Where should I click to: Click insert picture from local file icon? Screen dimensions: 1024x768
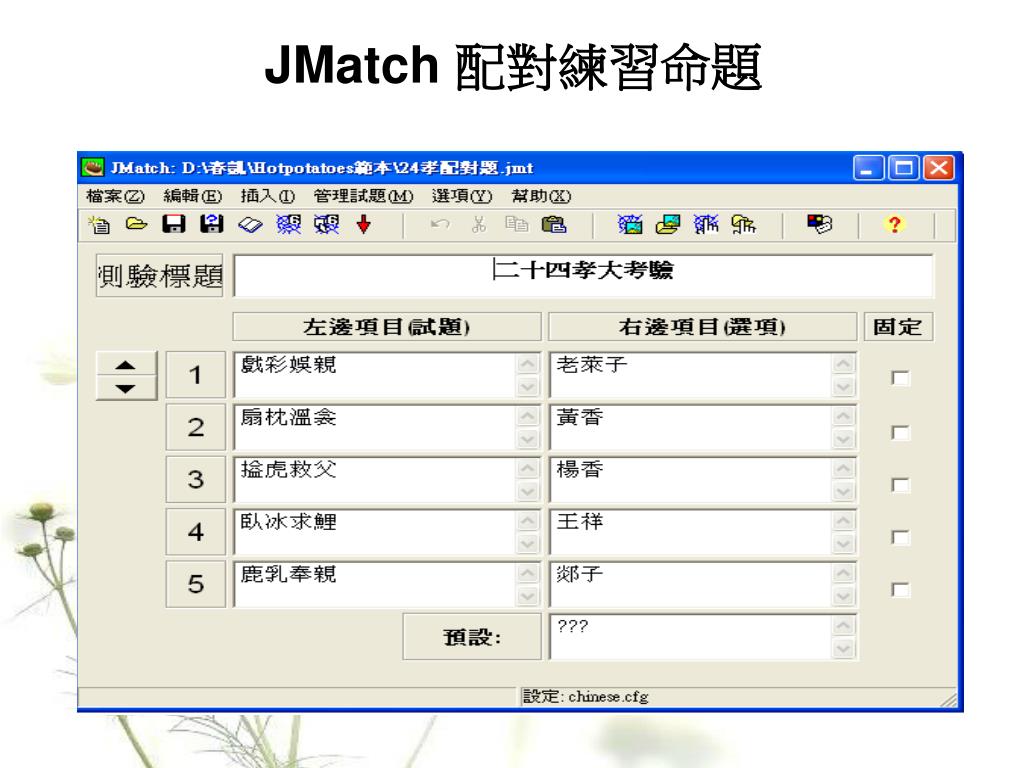click(667, 224)
